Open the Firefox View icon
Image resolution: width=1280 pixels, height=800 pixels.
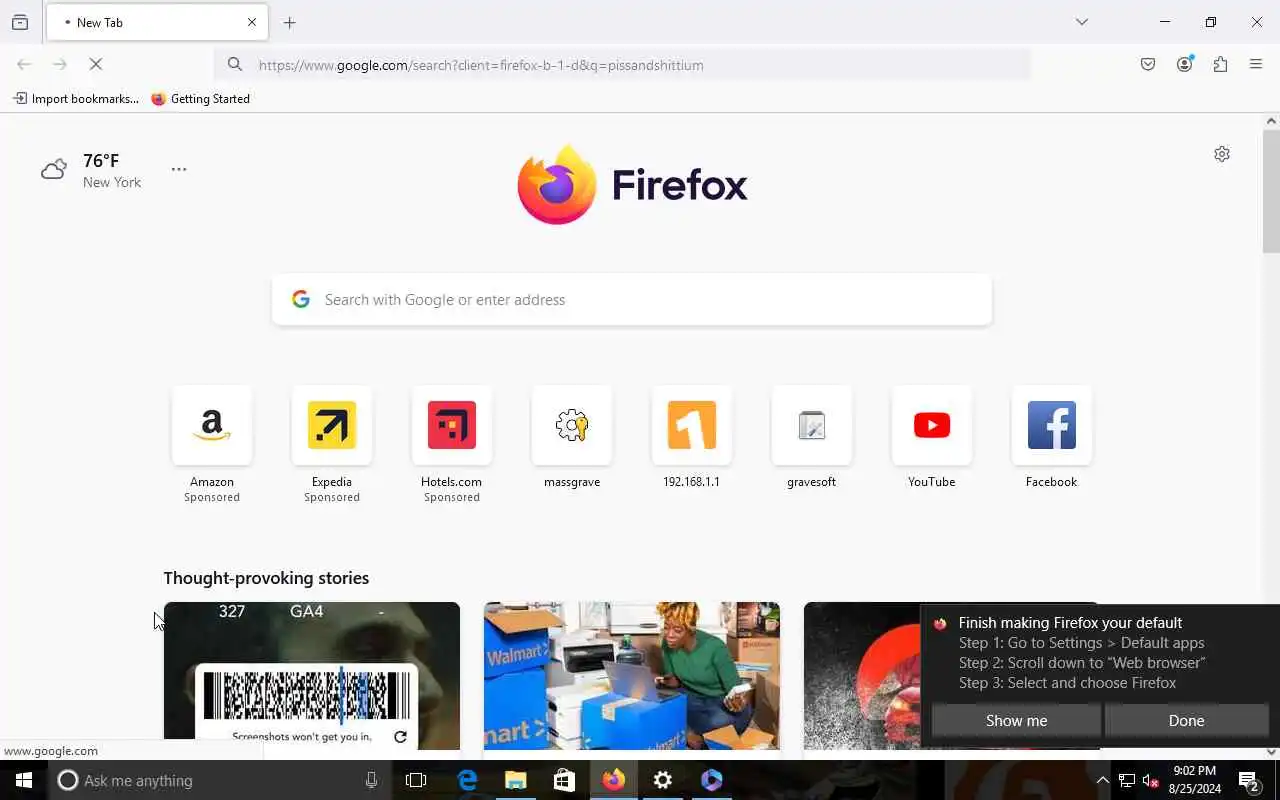[20, 22]
